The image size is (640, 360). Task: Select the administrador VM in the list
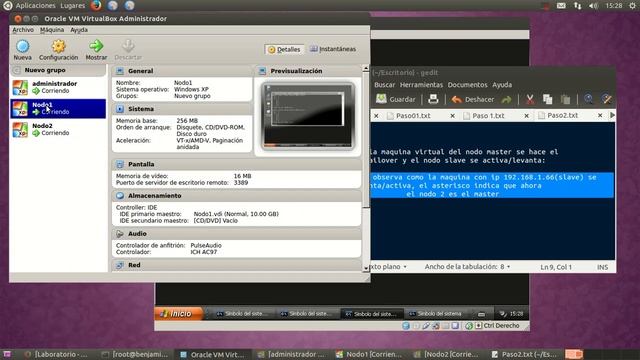click(x=58, y=87)
